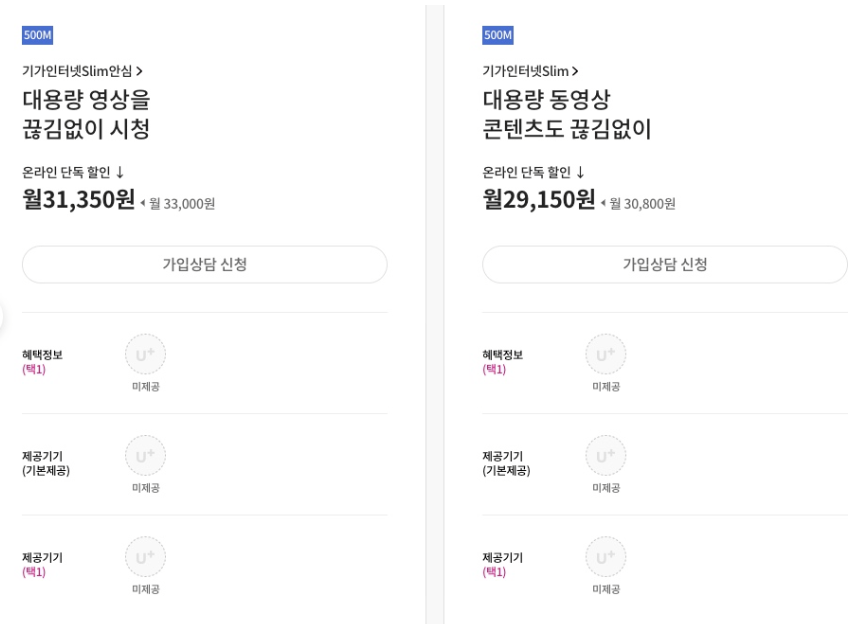Click 제공기기(기본제공) U+ icon in Slim안심 card
This screenshot has width=852, height=624.
(145, 456)
